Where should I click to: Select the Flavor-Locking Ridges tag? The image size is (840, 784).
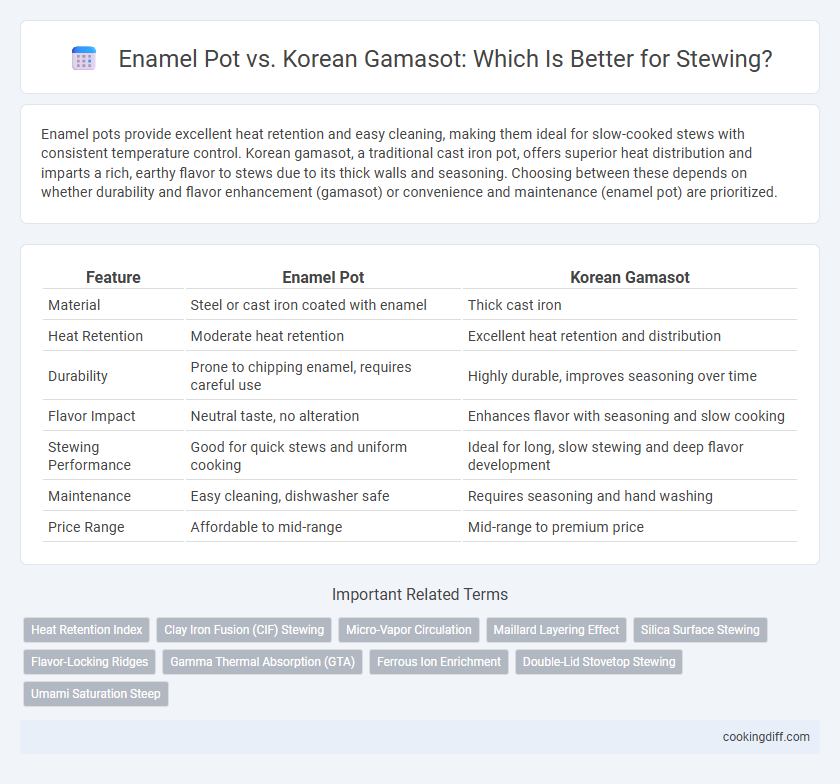pyautogui.click(x=89, y=662)
